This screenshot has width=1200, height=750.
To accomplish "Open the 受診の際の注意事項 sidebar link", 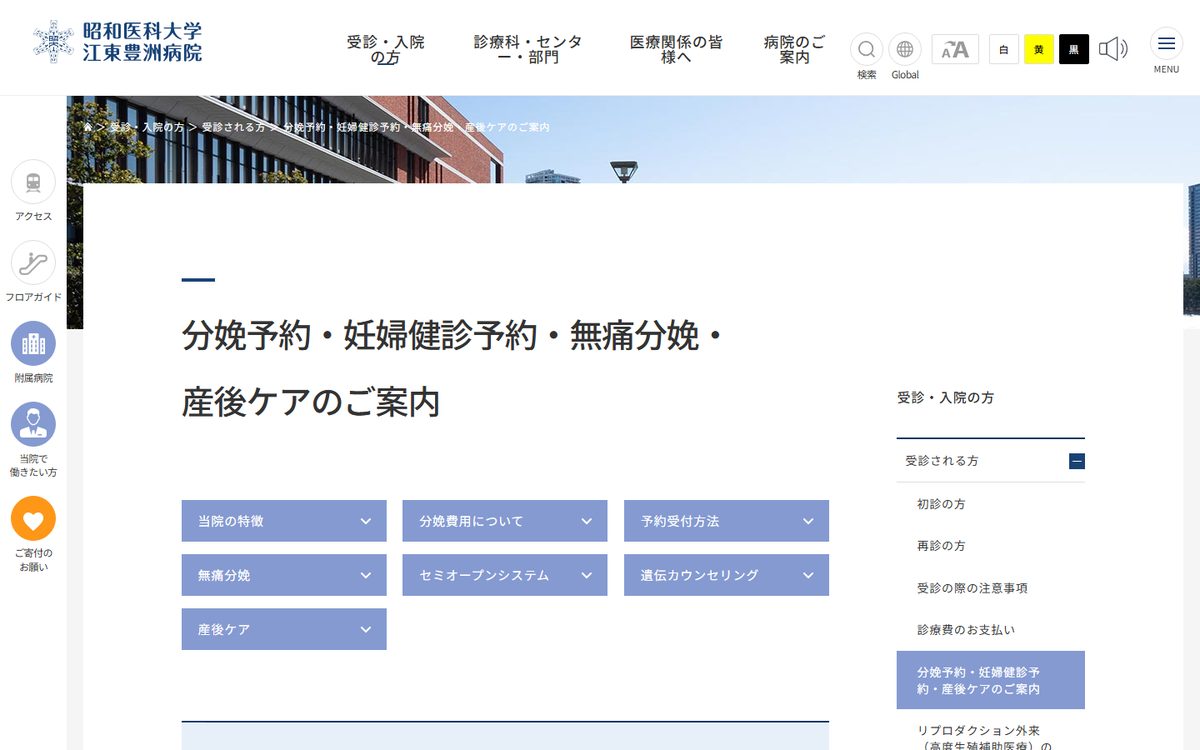I will (x=972, y=588).
